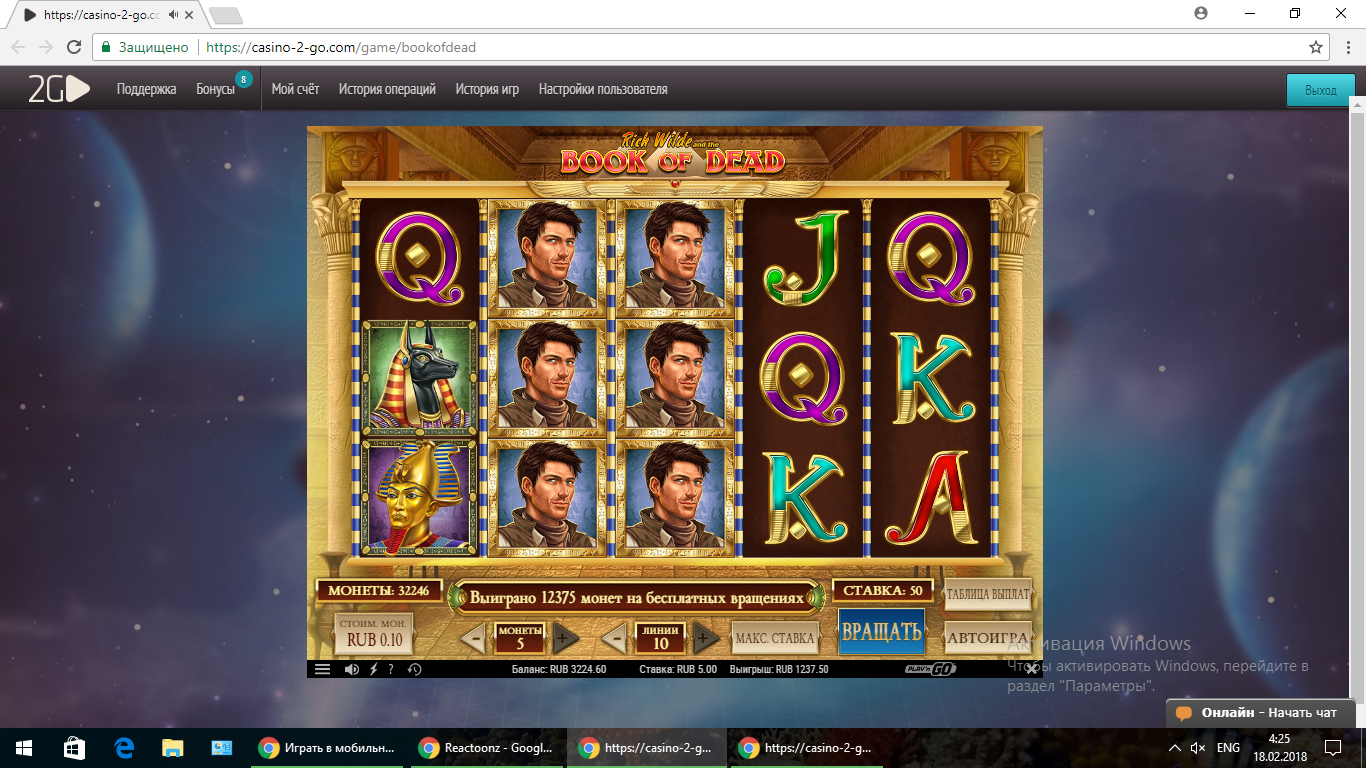Click ENG language indicator

point(1228,748)
